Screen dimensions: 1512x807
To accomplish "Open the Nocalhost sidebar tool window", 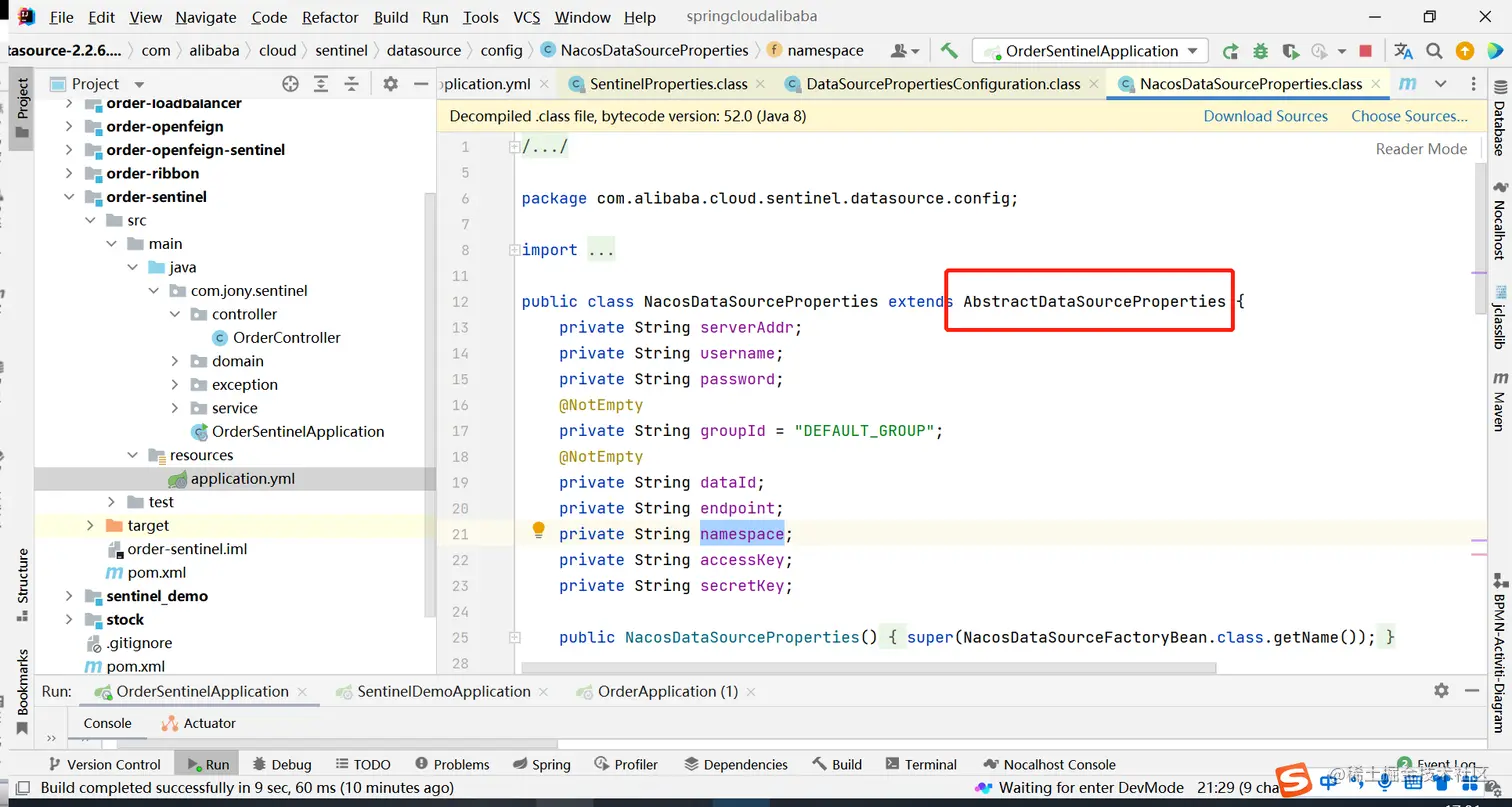I will (1499, 221).
